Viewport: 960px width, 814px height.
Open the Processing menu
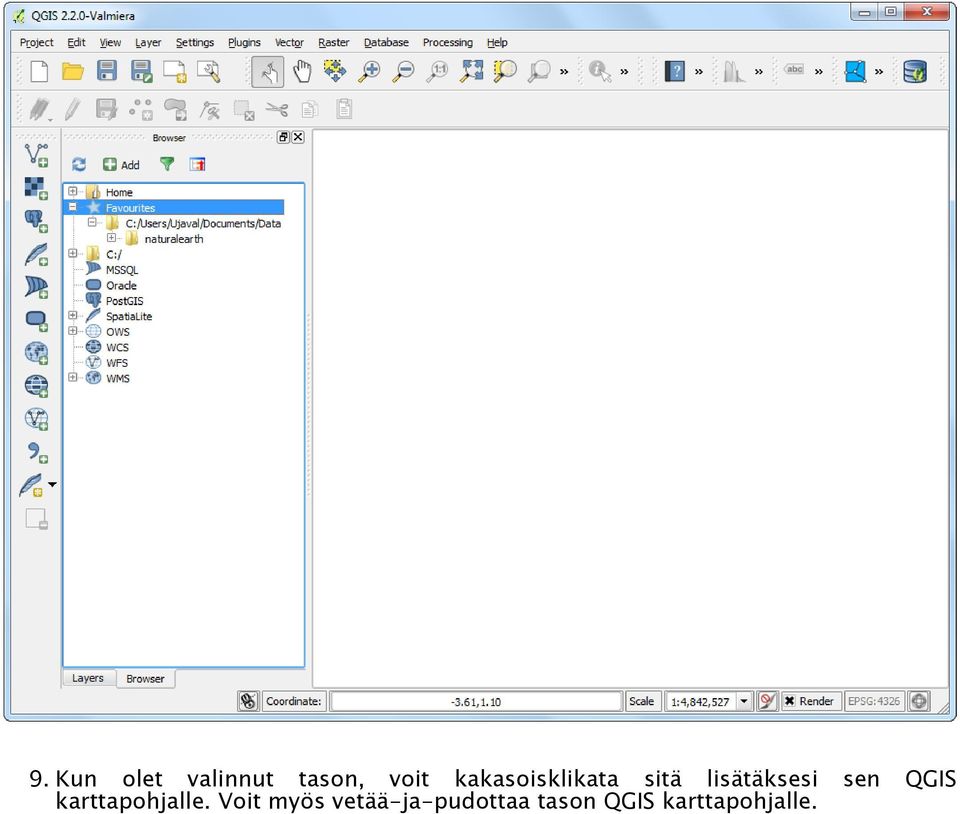(448, 42)
